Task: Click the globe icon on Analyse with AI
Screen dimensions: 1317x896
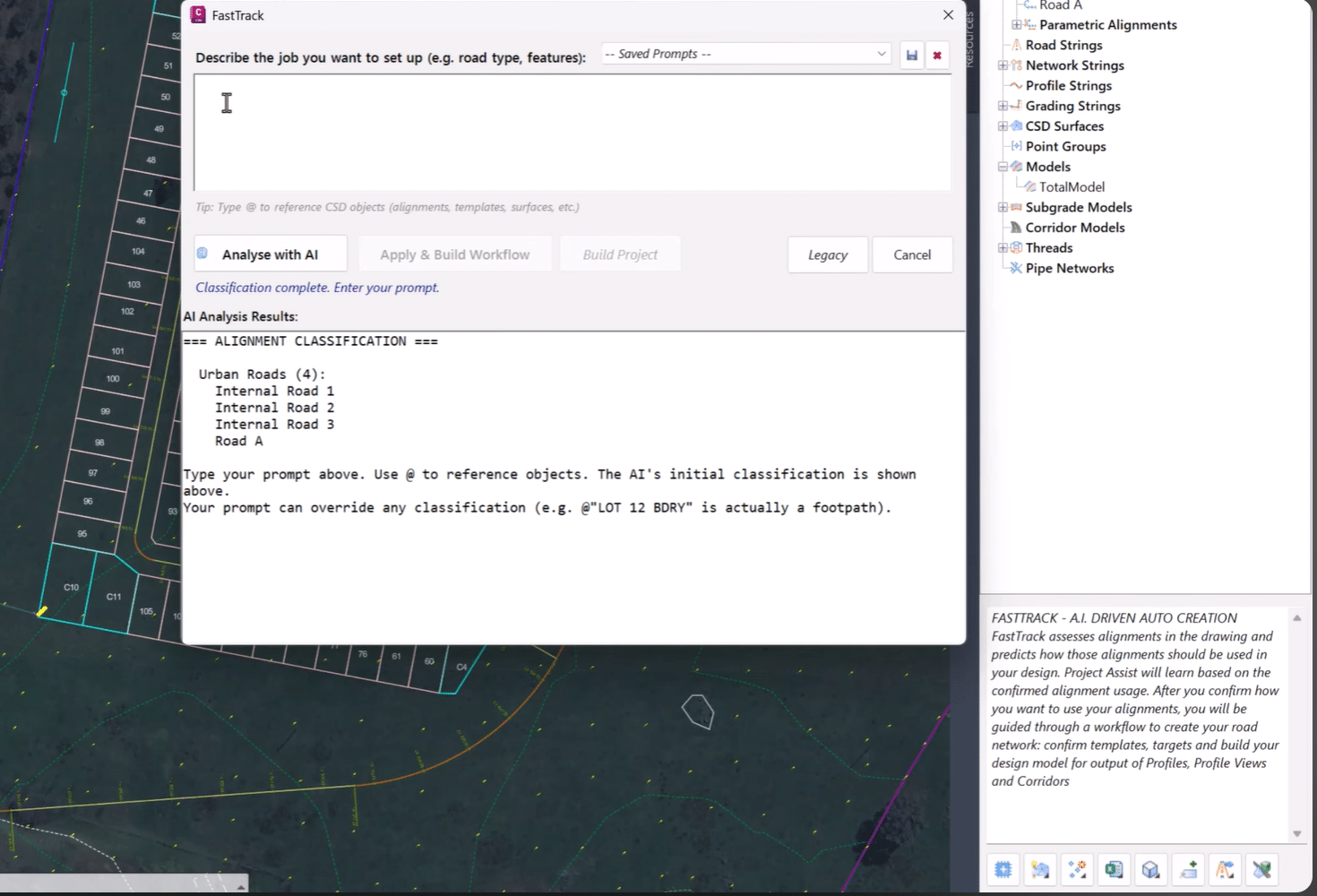Action: tap(202, 254)
